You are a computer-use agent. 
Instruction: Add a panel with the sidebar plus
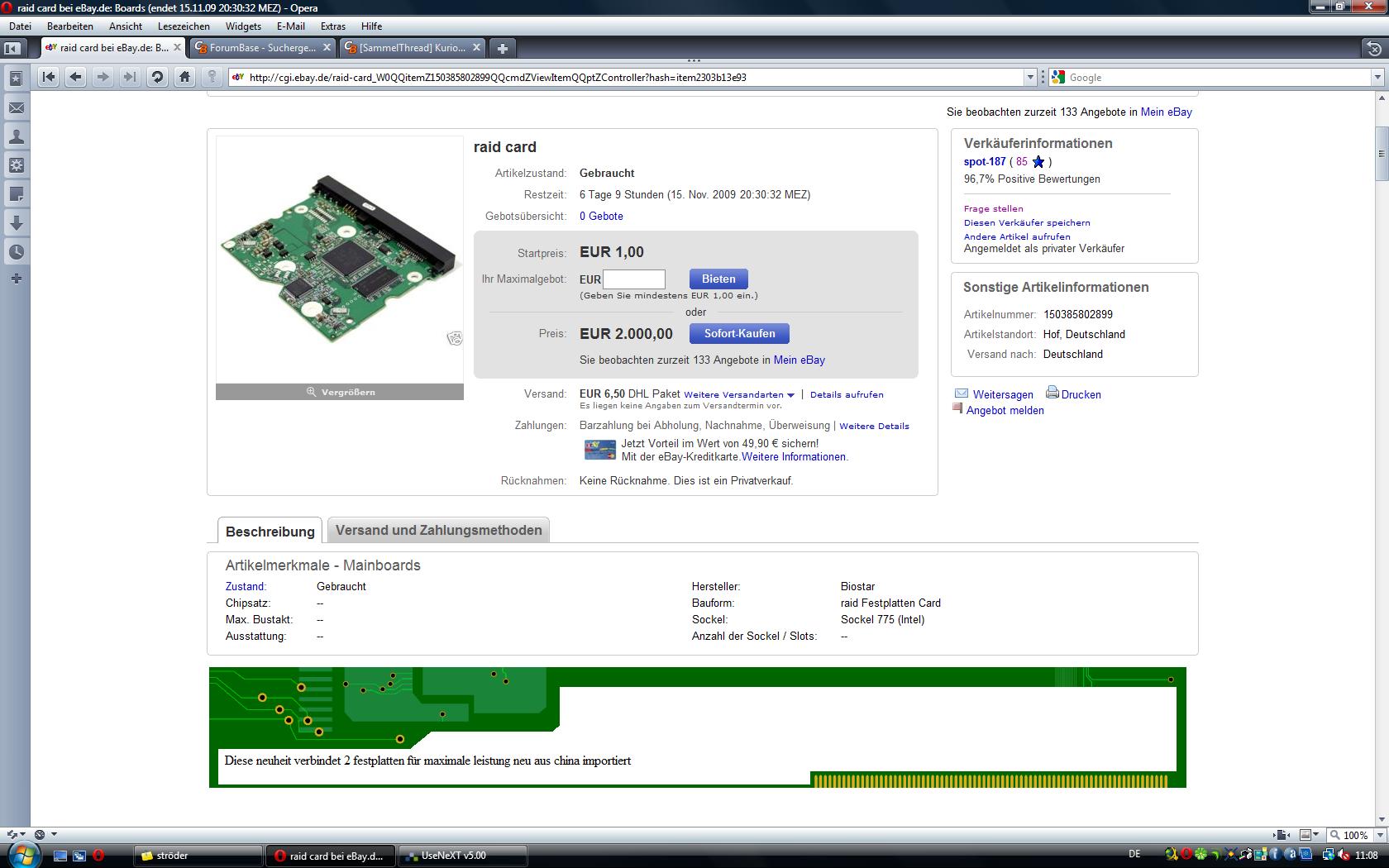[16, 279]
